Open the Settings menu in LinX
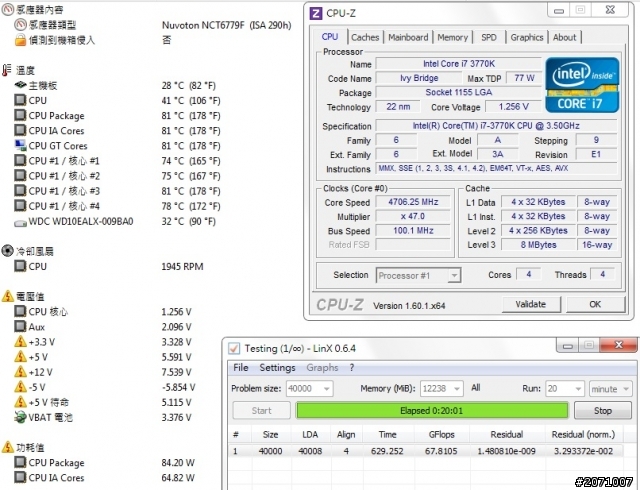 (x=278, y=368)
